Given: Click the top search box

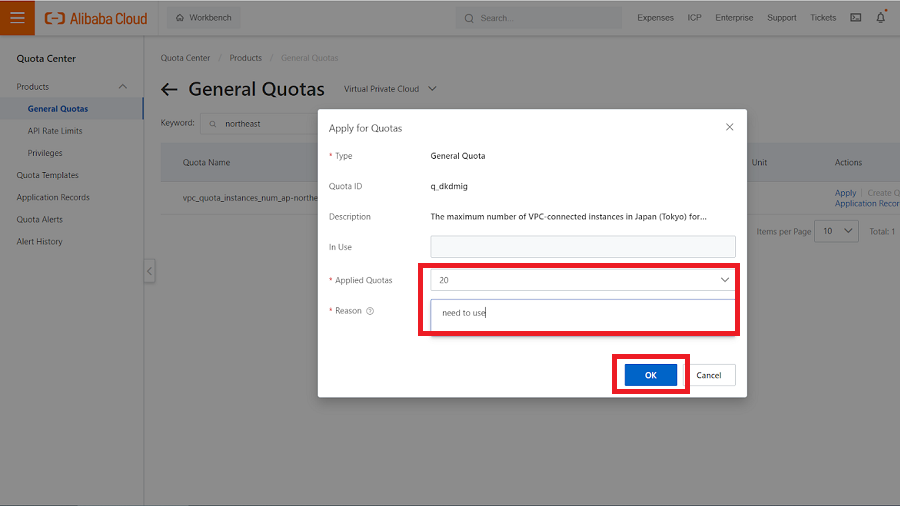Looking at the screenshot, I should click(x=540, y=18).
